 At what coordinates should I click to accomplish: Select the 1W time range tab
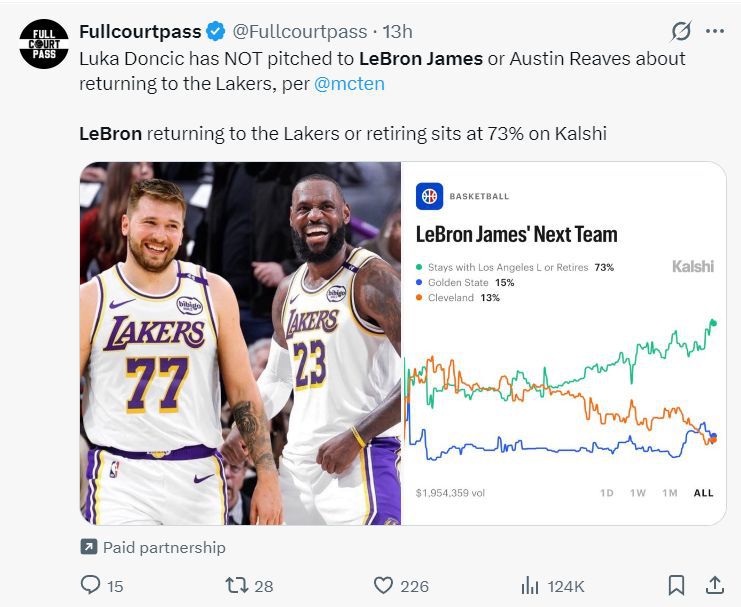(x=638, y=493)
